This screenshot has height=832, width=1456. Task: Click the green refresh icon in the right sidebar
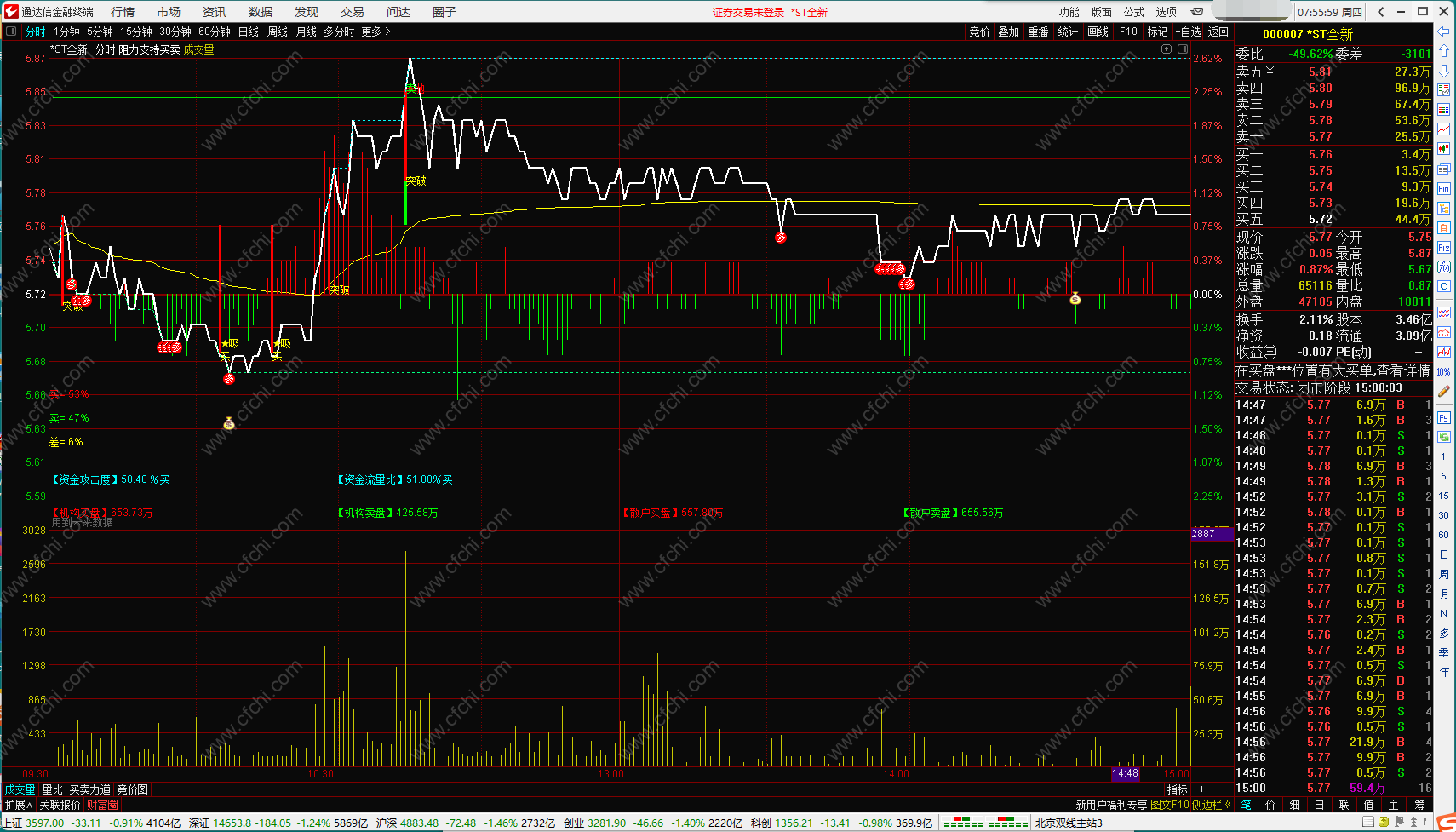click(1443, 437)
